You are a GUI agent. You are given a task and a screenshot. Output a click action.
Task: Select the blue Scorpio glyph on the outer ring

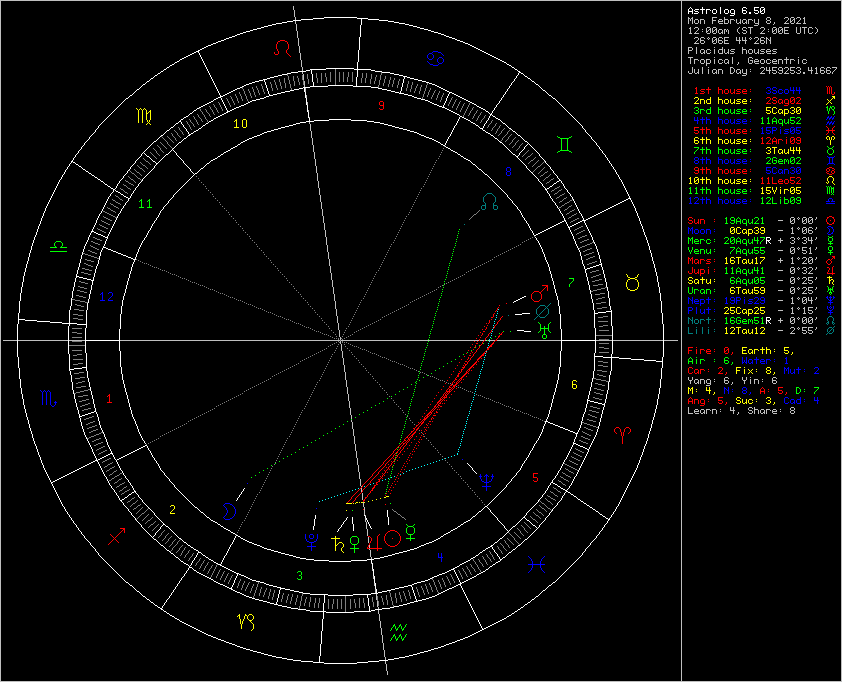[x=48, y=398]
